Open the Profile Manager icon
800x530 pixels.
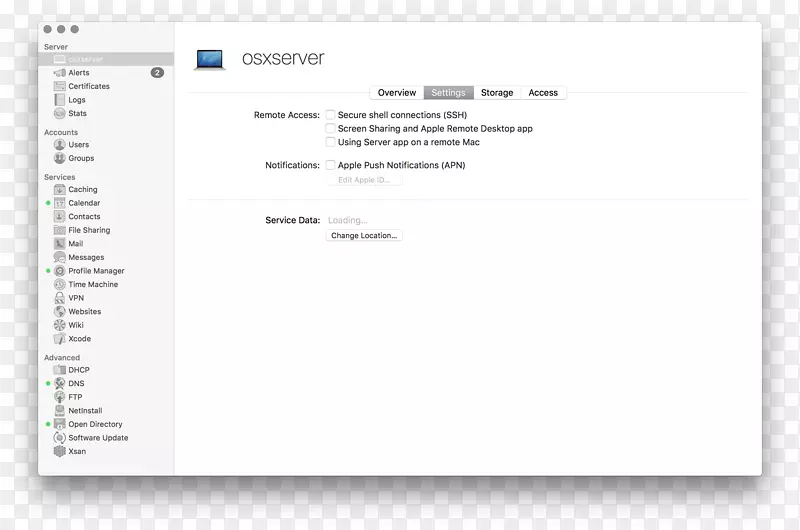60,271
